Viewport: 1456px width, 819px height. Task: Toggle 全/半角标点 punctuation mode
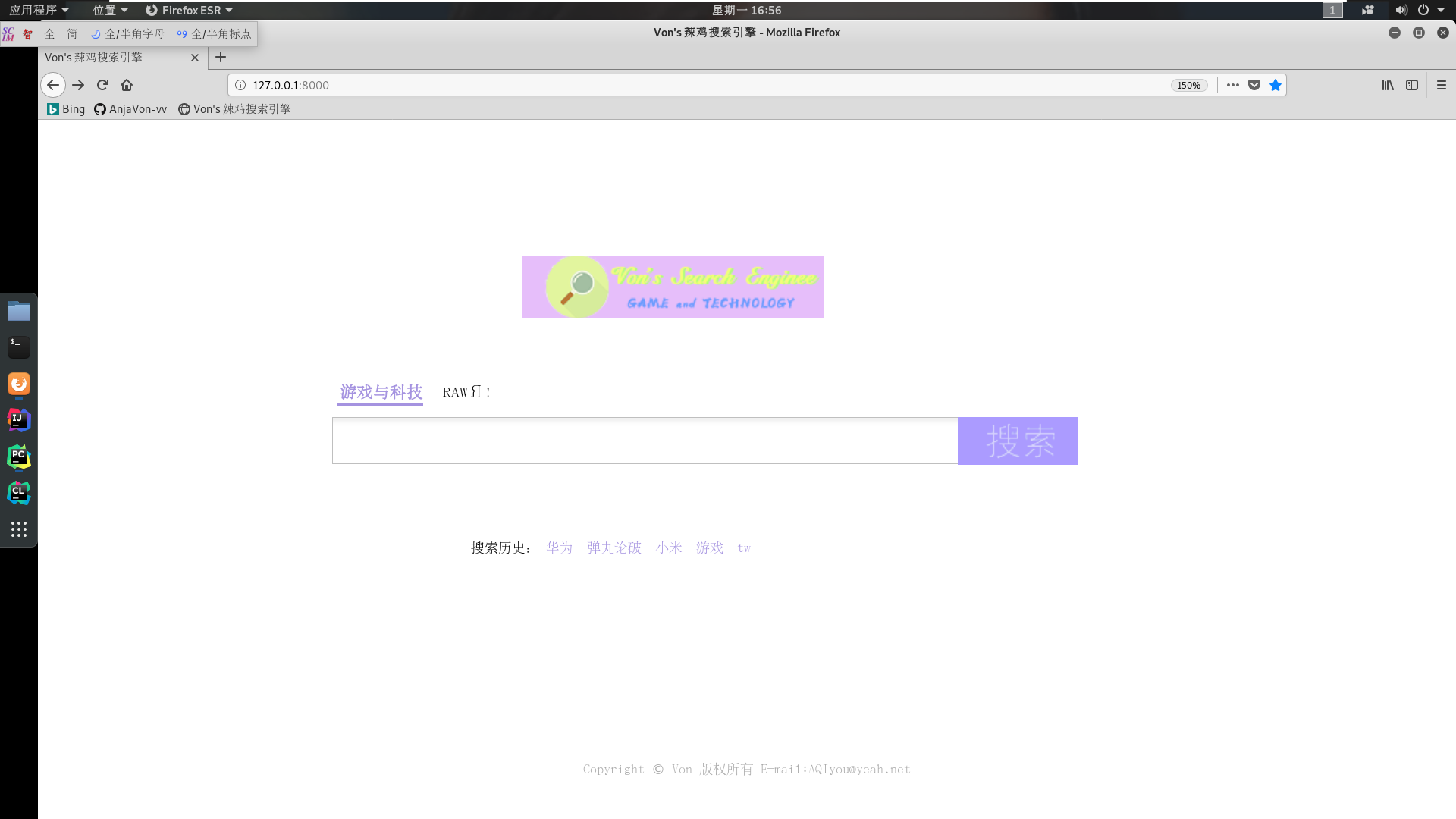pos(215,33)
